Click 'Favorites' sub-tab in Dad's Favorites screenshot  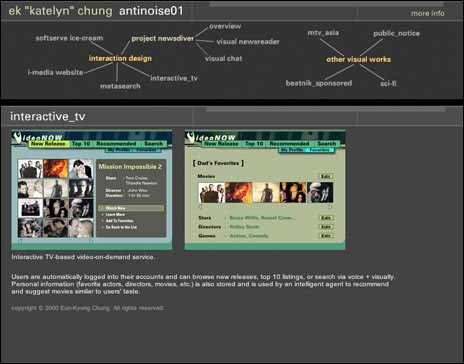[x=319, y=150]
